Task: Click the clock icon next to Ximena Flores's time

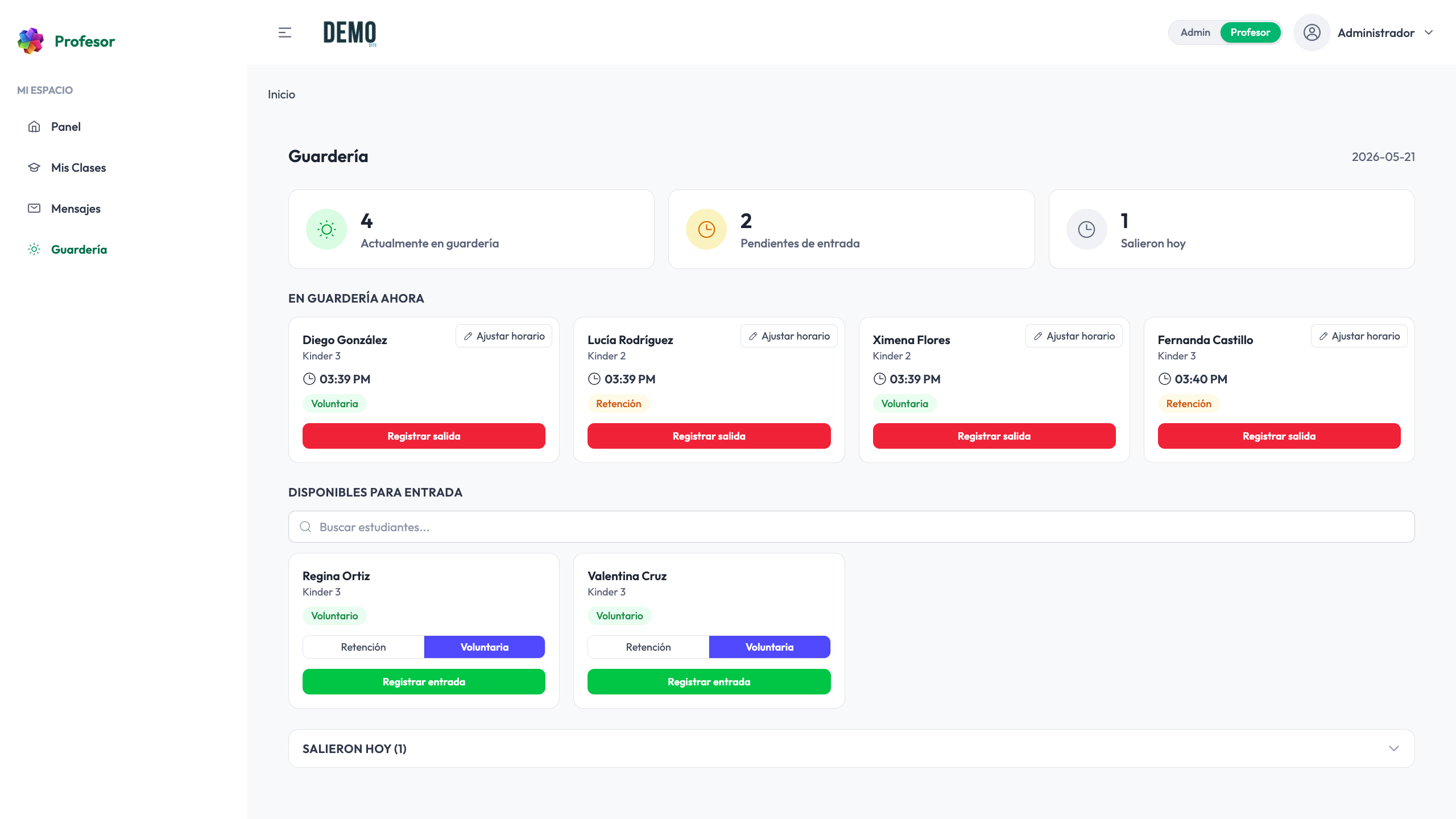Action: (879, 379)
